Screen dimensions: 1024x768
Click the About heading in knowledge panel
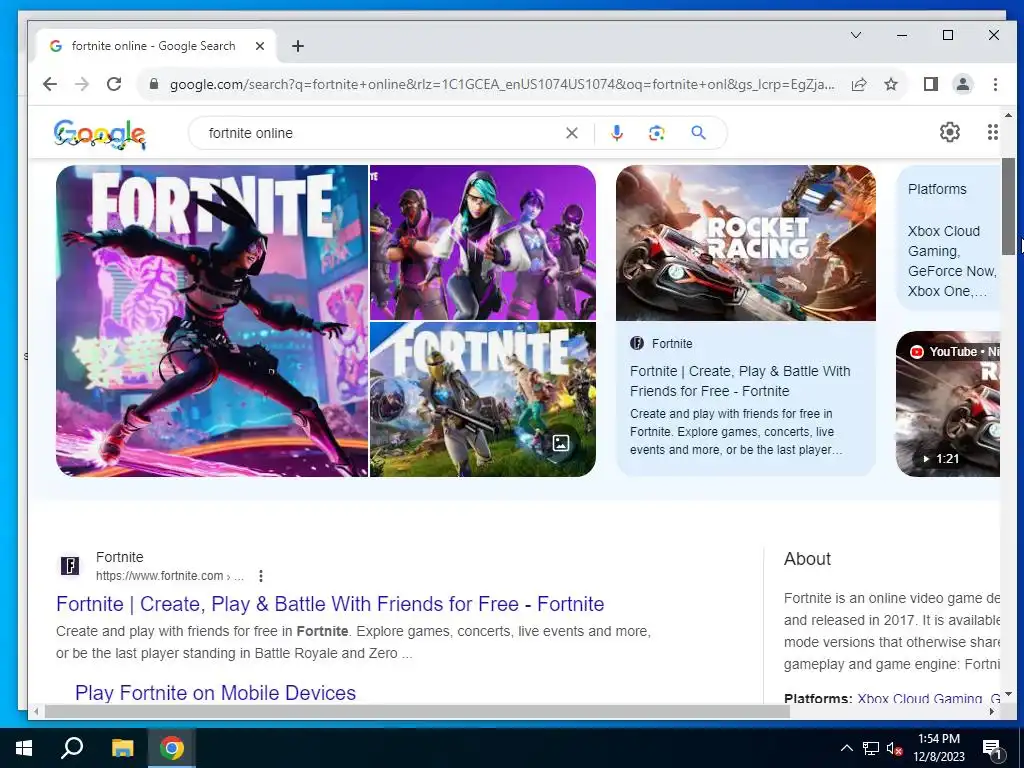[x=807, y=559]
